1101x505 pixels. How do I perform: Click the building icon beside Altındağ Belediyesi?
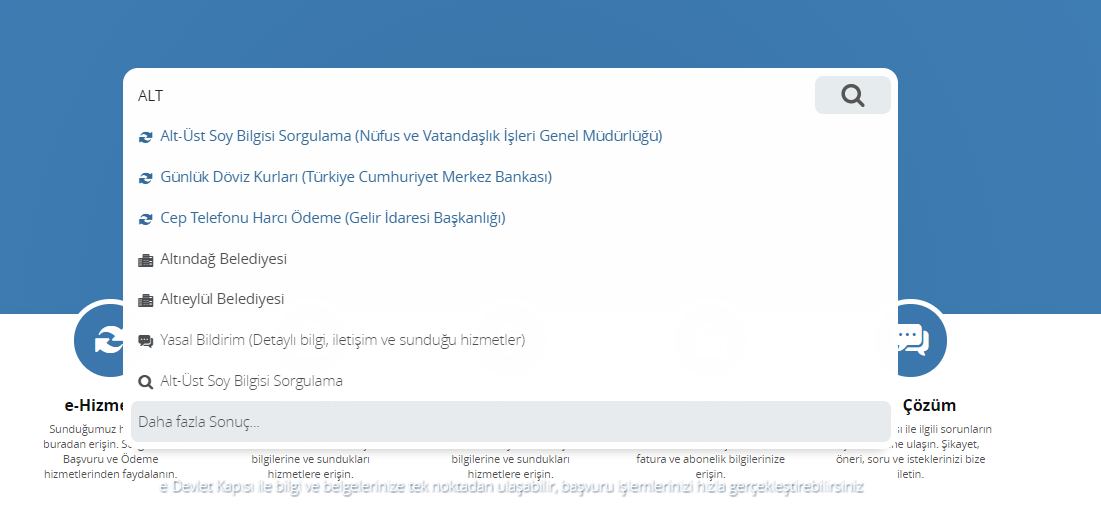click(145, 260)
